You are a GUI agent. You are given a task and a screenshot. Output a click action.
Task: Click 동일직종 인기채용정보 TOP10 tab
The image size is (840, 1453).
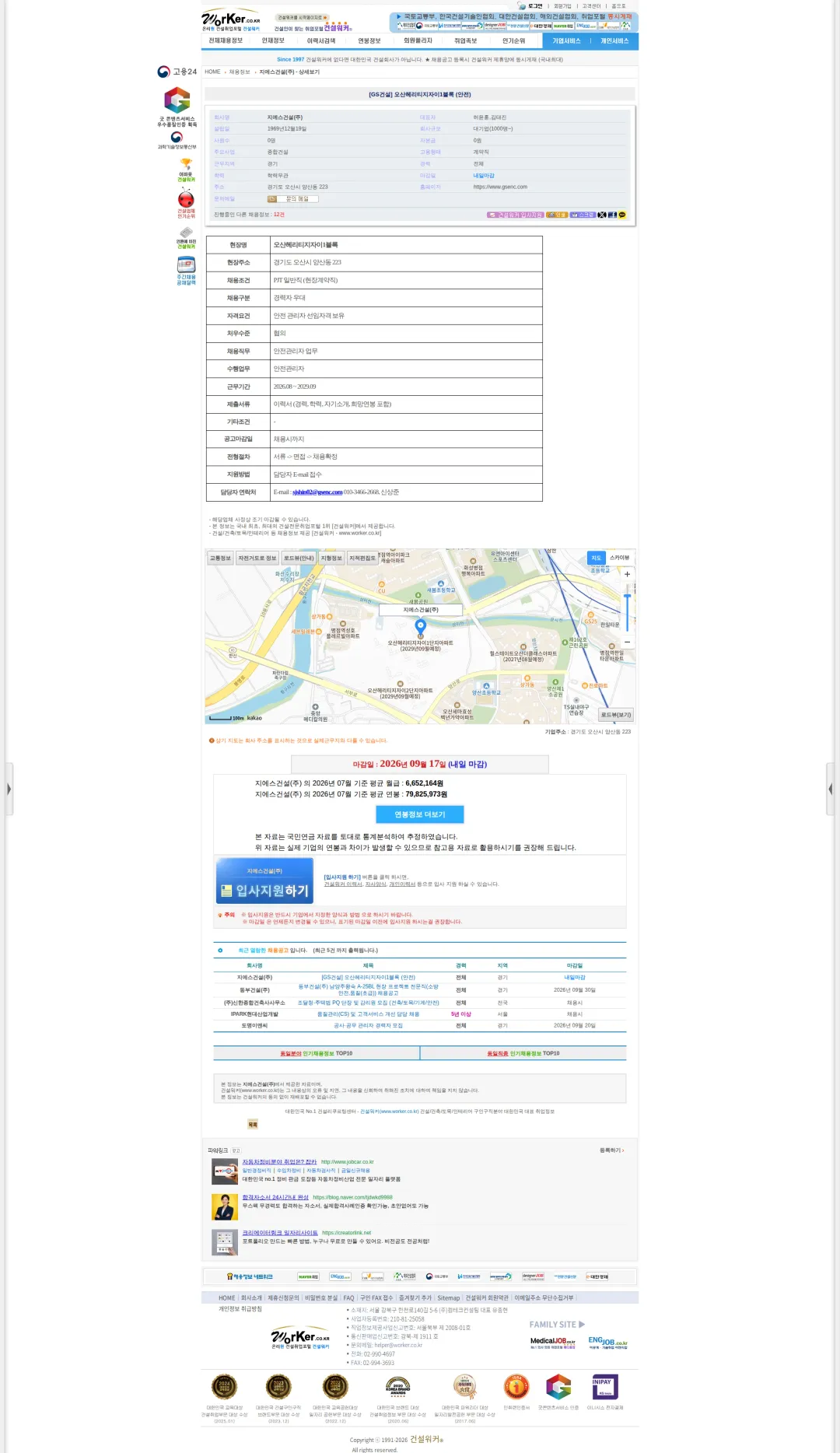point(523,1053)
